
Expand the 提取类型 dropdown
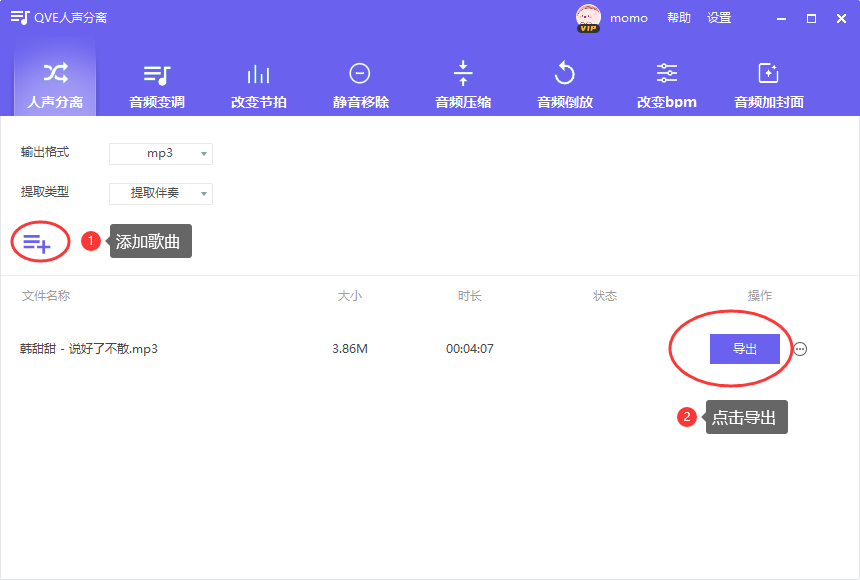160,193
